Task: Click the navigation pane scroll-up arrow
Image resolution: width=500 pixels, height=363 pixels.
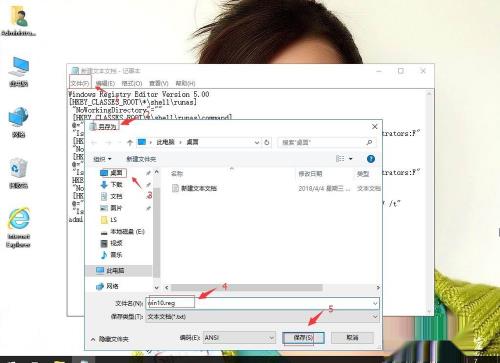Action: point(157,172)
